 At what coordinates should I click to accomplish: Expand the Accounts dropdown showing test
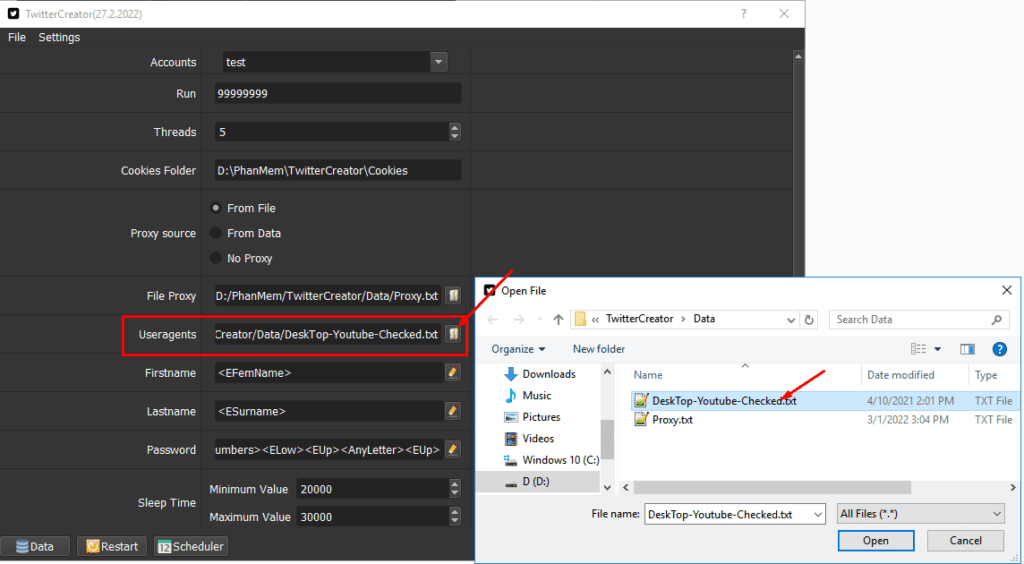coord(439,62)
